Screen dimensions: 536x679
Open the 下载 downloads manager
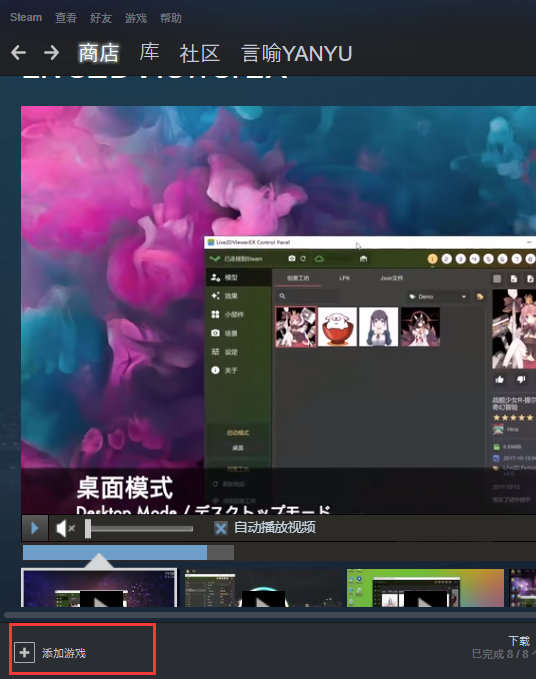pyautogui.click(x=519, y=641)
